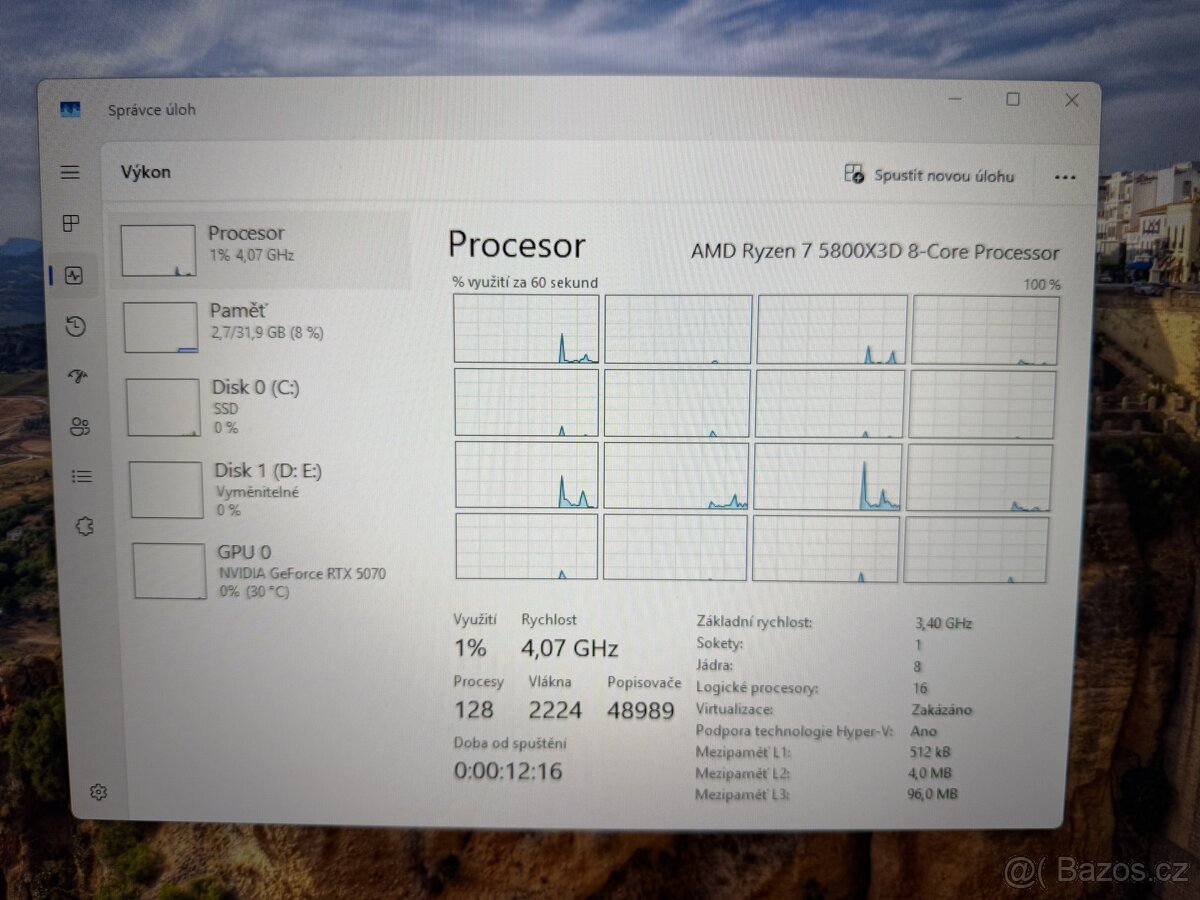Click the CPU usage mini graph thumbnail
Image resolution: width=1200 pixels, height=900 pixels.
[161, 248]
